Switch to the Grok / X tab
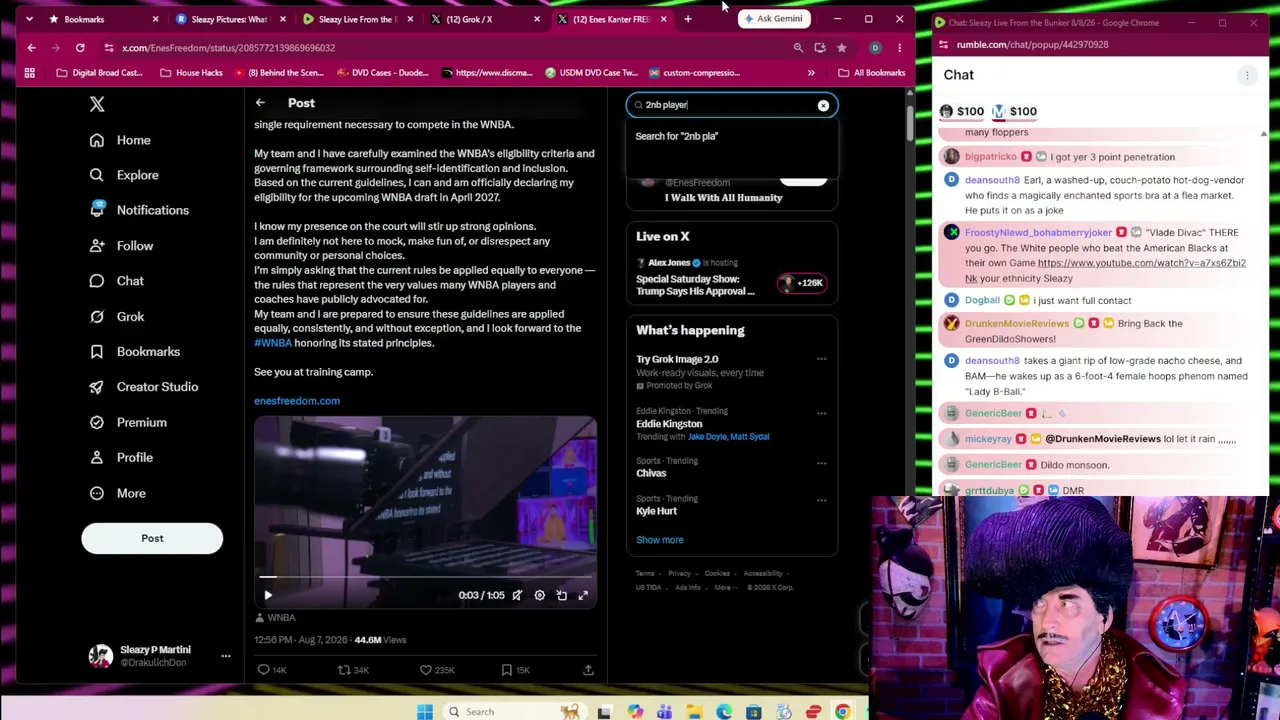This screenshot has width=1280, height=720. tap(484, 19)
